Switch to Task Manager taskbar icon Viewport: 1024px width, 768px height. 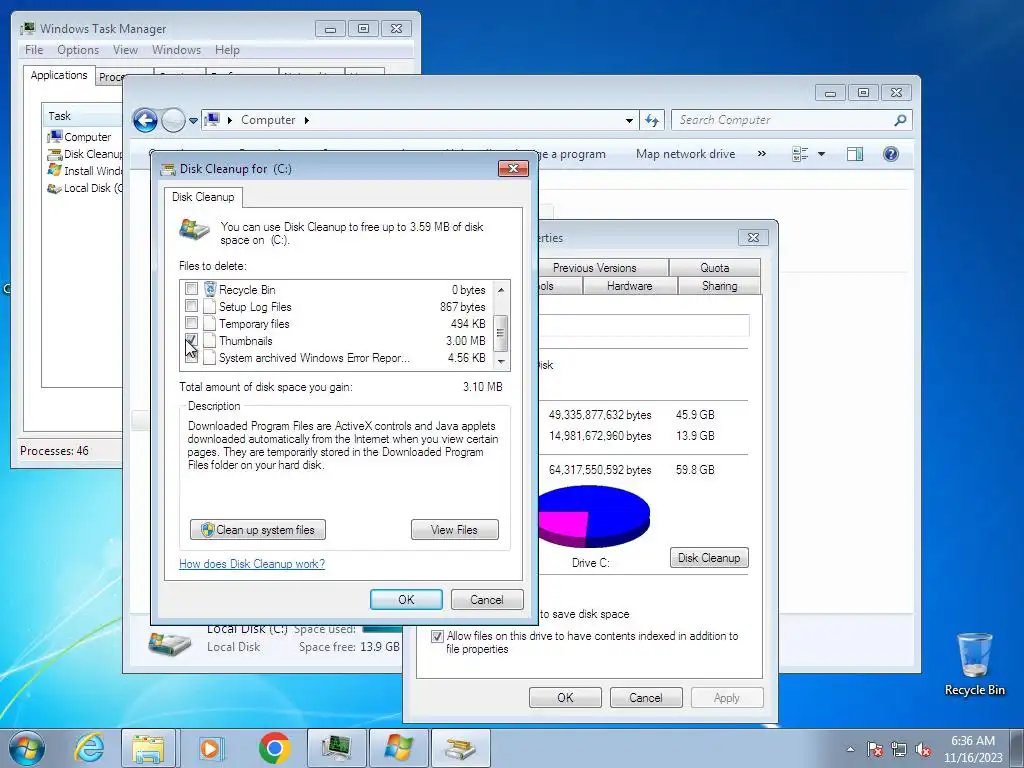pos(336,748)
